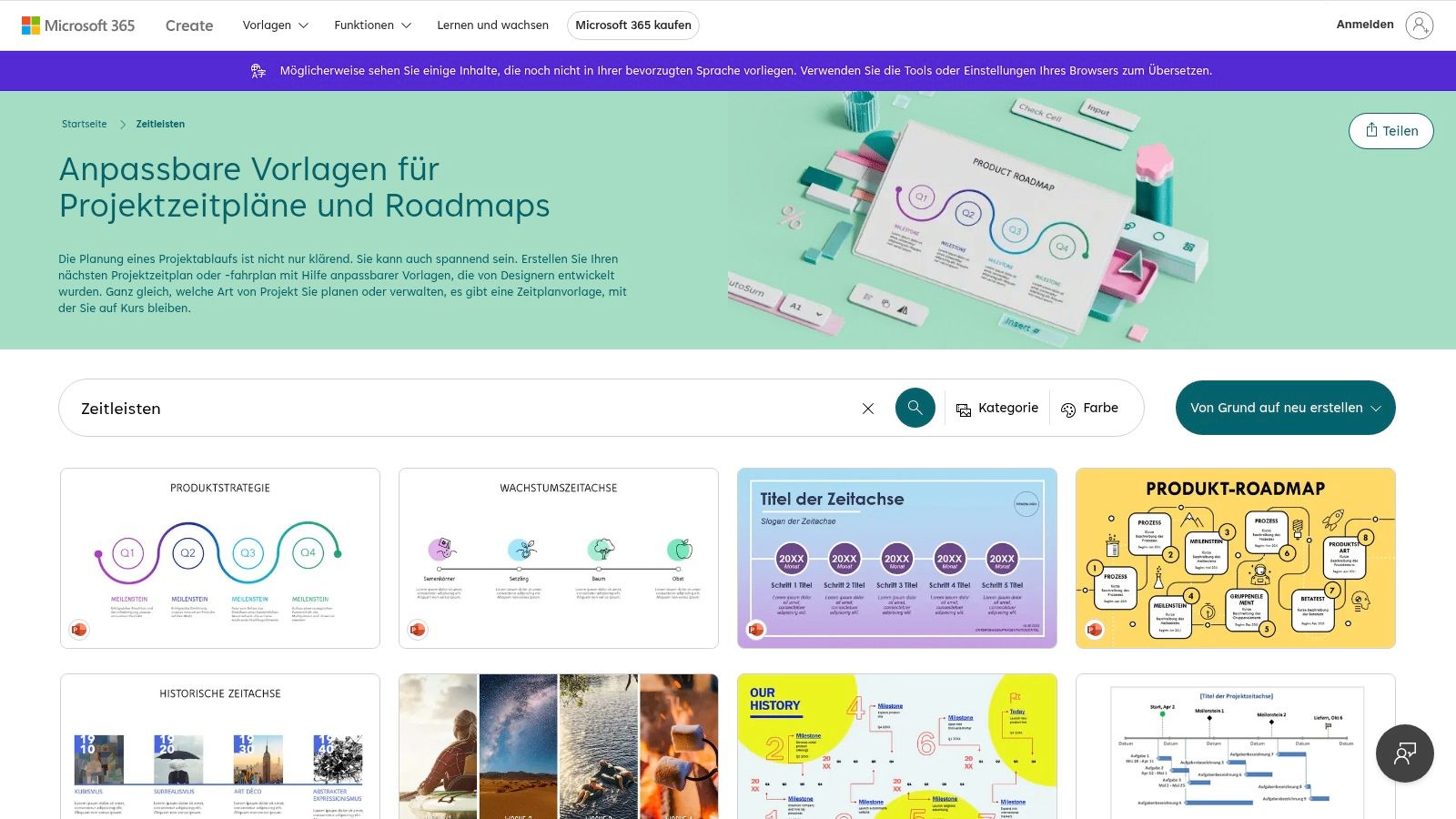Open the Titel der Zeitachse template
This screenshot has width=1456, height=819.
pyautogui.click(x=897, y=559)
